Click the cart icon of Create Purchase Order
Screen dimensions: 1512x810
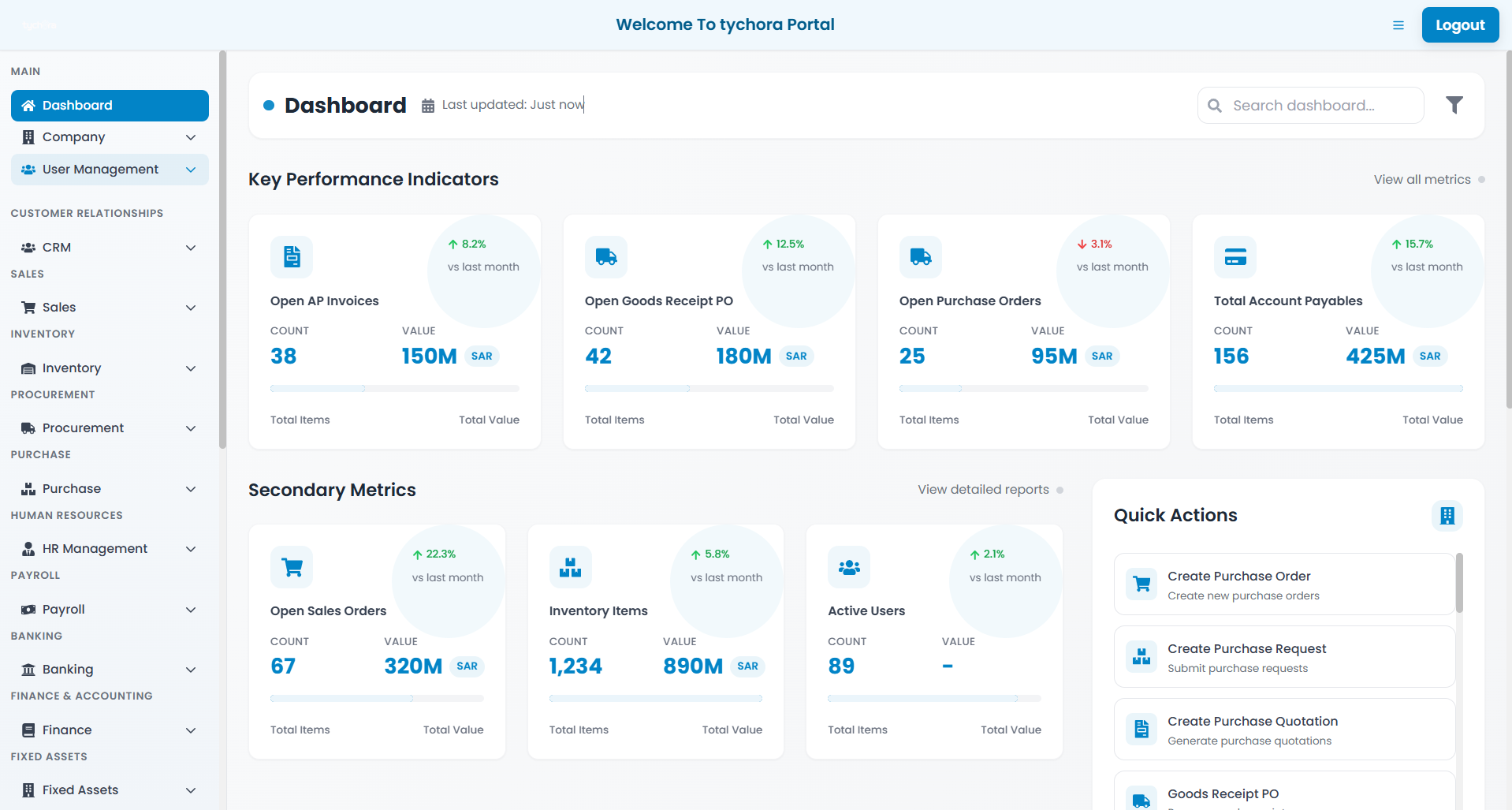1141,584
